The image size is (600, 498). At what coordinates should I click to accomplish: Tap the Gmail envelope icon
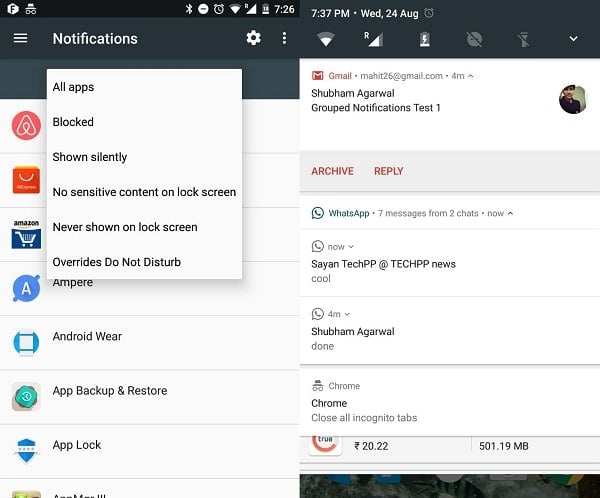(318, 76)
